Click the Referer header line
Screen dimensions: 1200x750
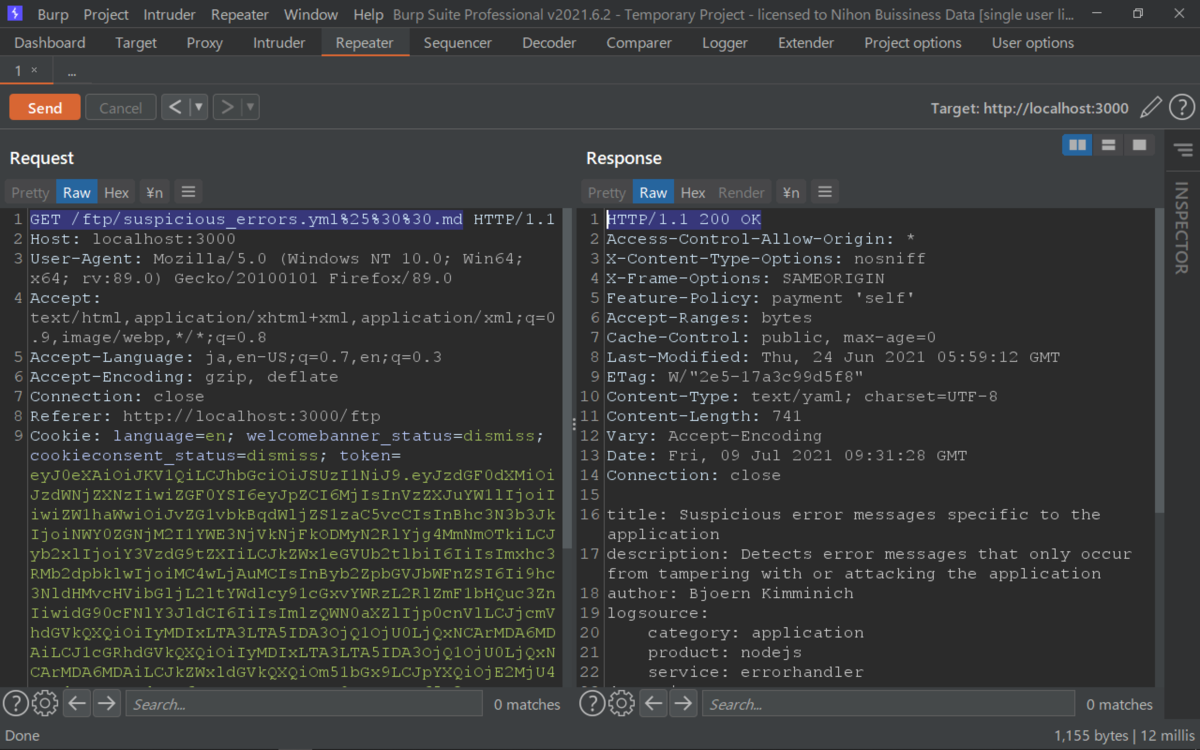205,416
